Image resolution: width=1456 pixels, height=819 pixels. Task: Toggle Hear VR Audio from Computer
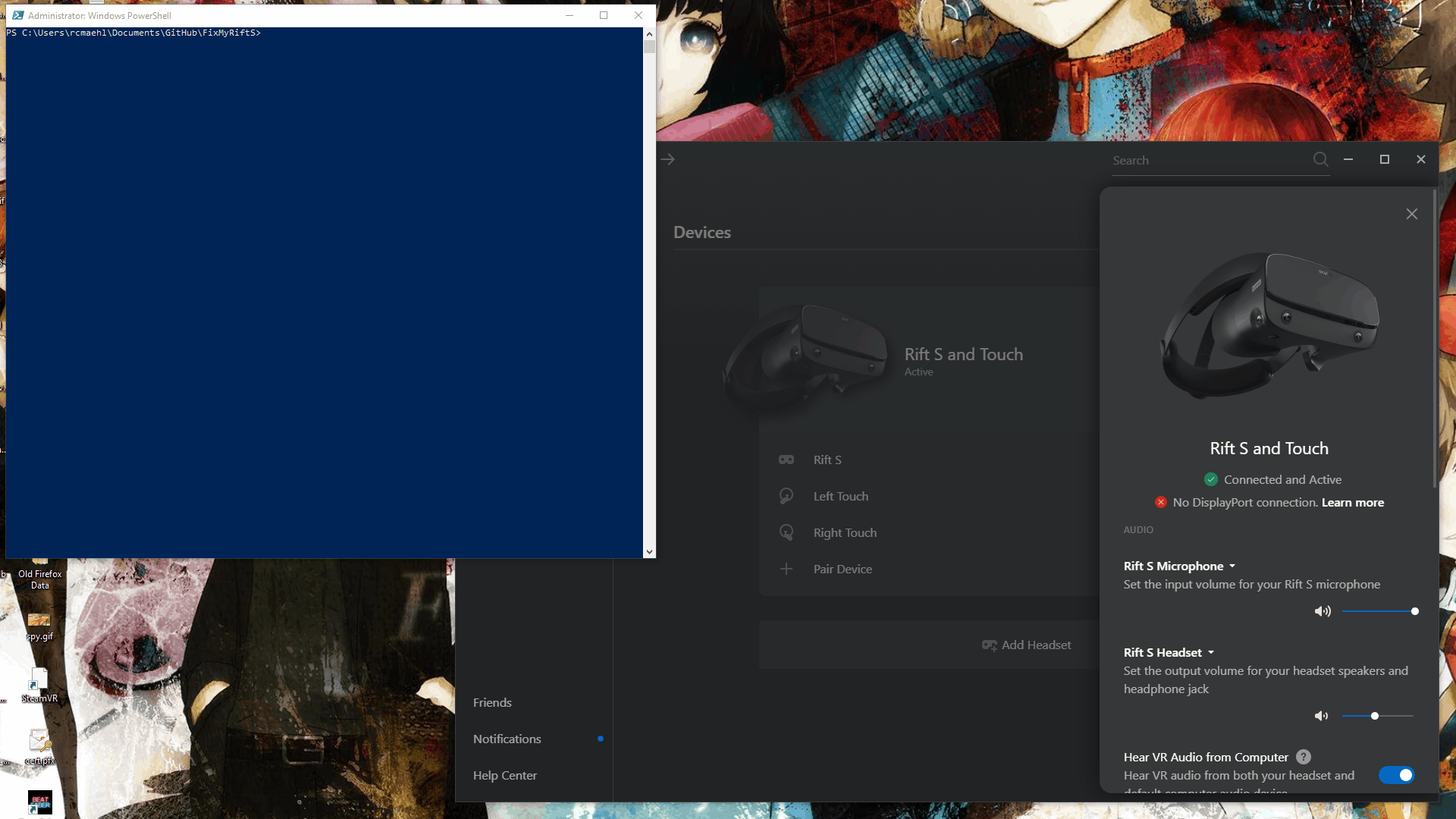1396,775
